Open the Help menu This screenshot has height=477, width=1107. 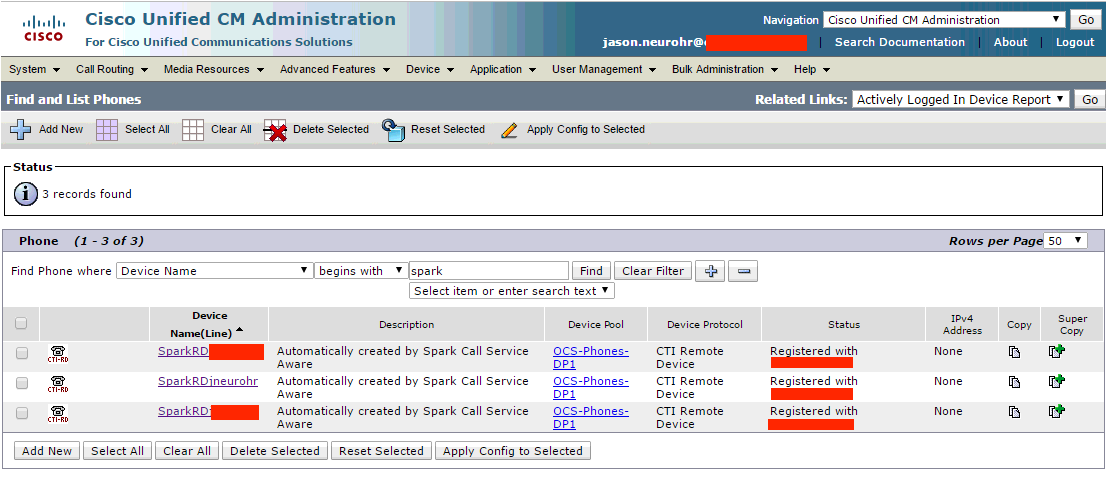coord(812,69)
